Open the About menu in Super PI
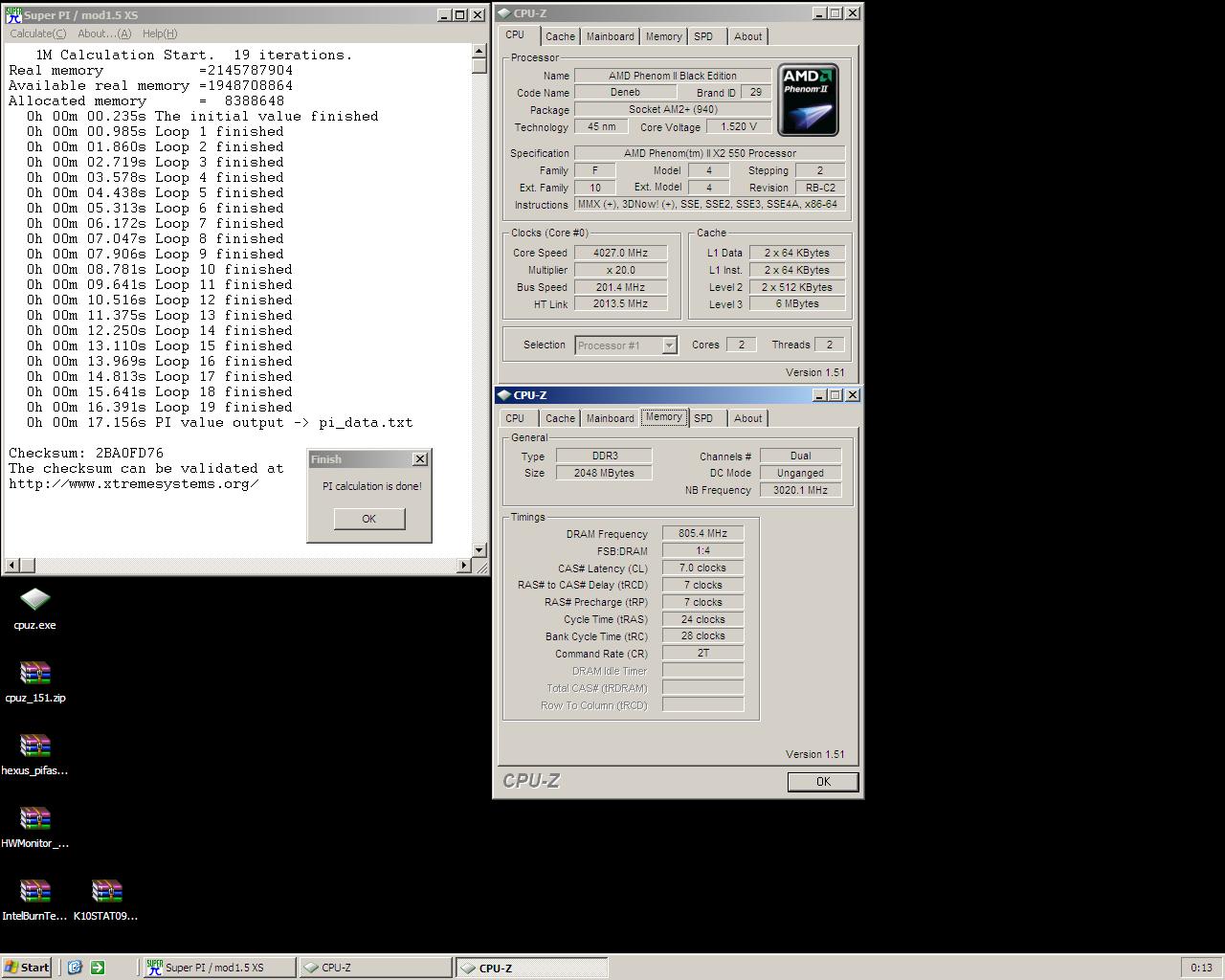The width and height of the screenshot is (1225, 980). tap(104, 33)
